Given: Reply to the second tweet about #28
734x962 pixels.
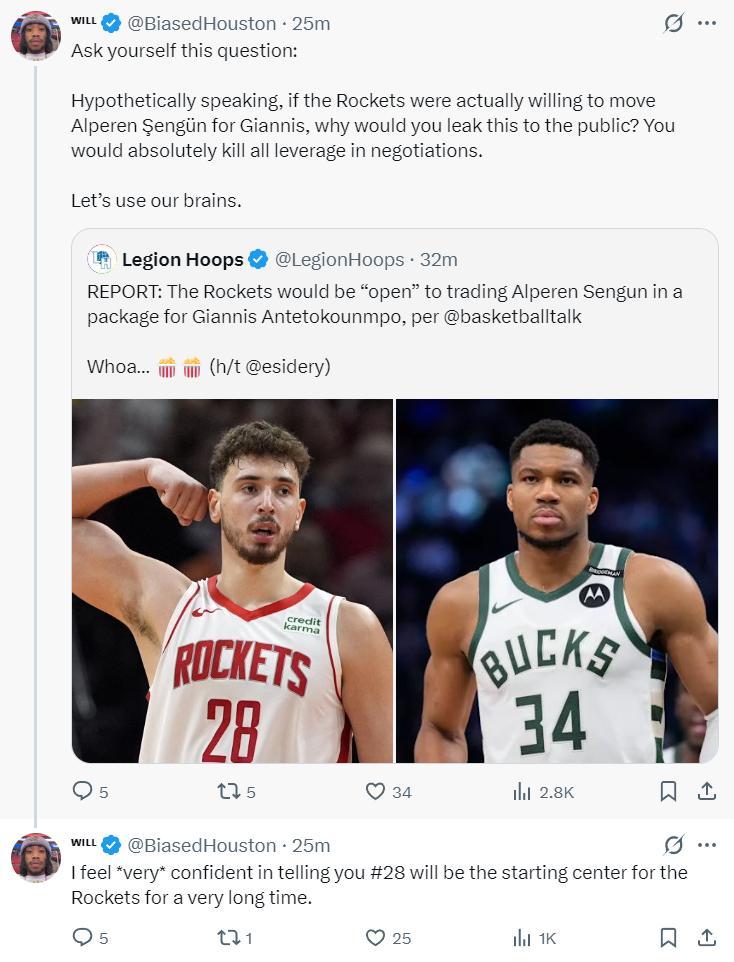Looking at the screenshot, I should click(x=82, y=937).
